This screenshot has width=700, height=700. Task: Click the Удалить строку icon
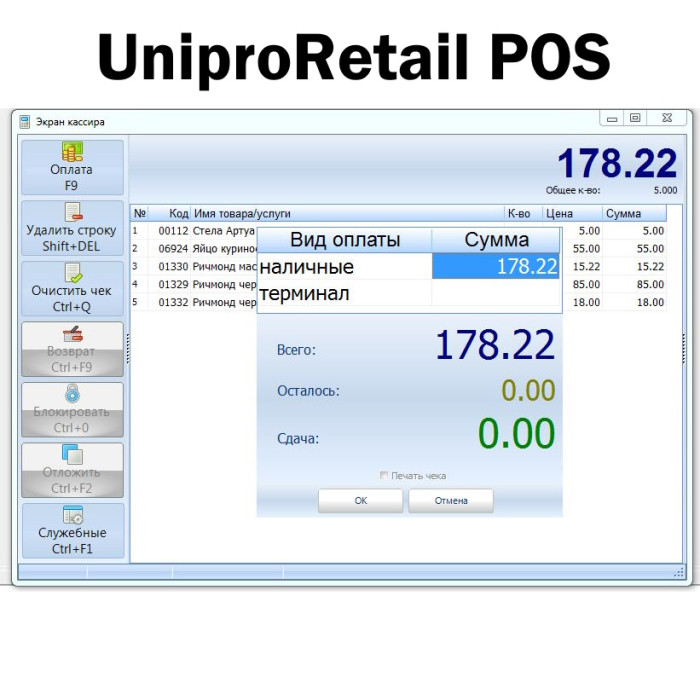72,212
